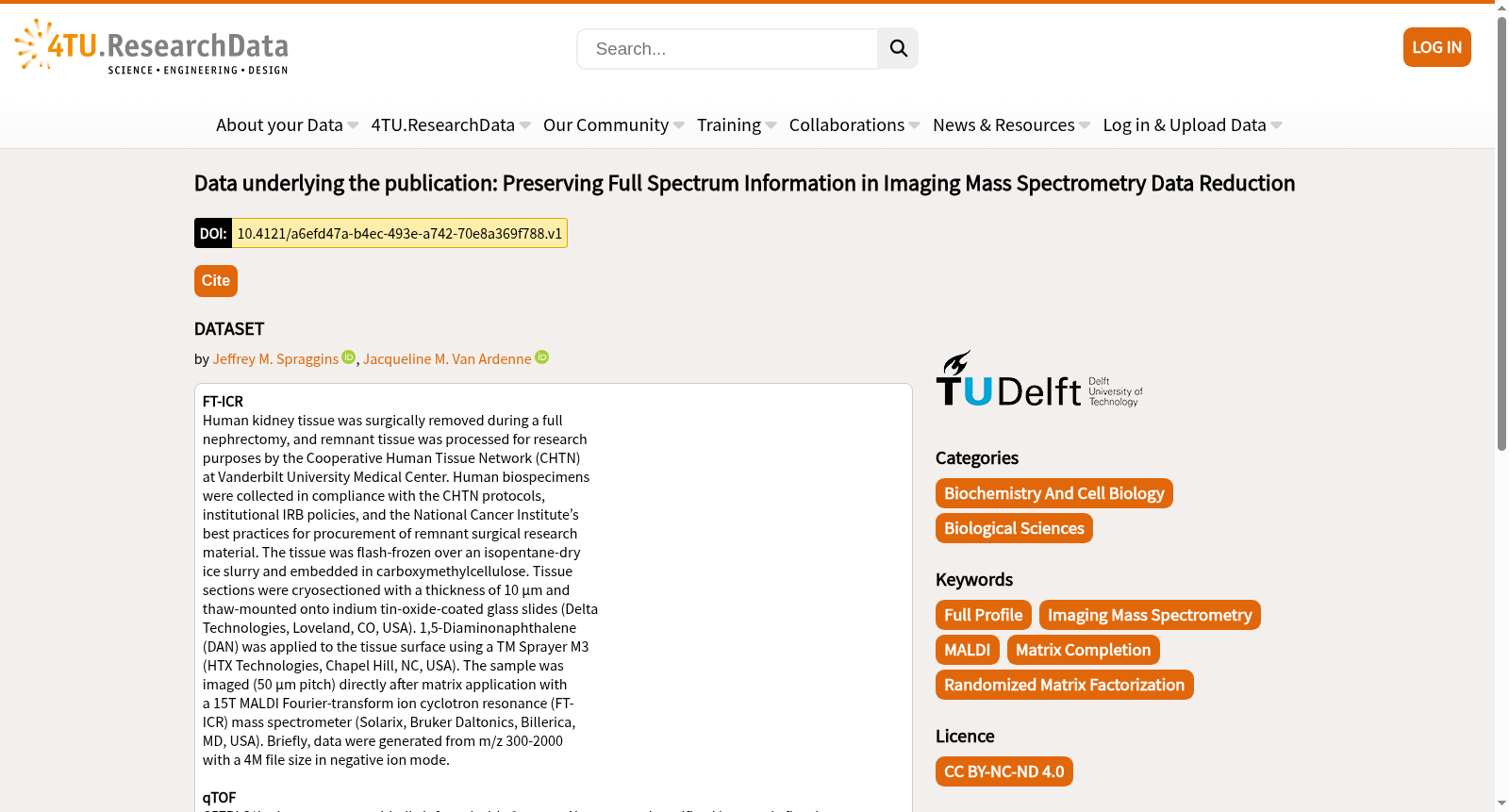This screenshot has width=1509, height=812.
Task: Select Biological Sciences category
Action: click(1014, 528)
